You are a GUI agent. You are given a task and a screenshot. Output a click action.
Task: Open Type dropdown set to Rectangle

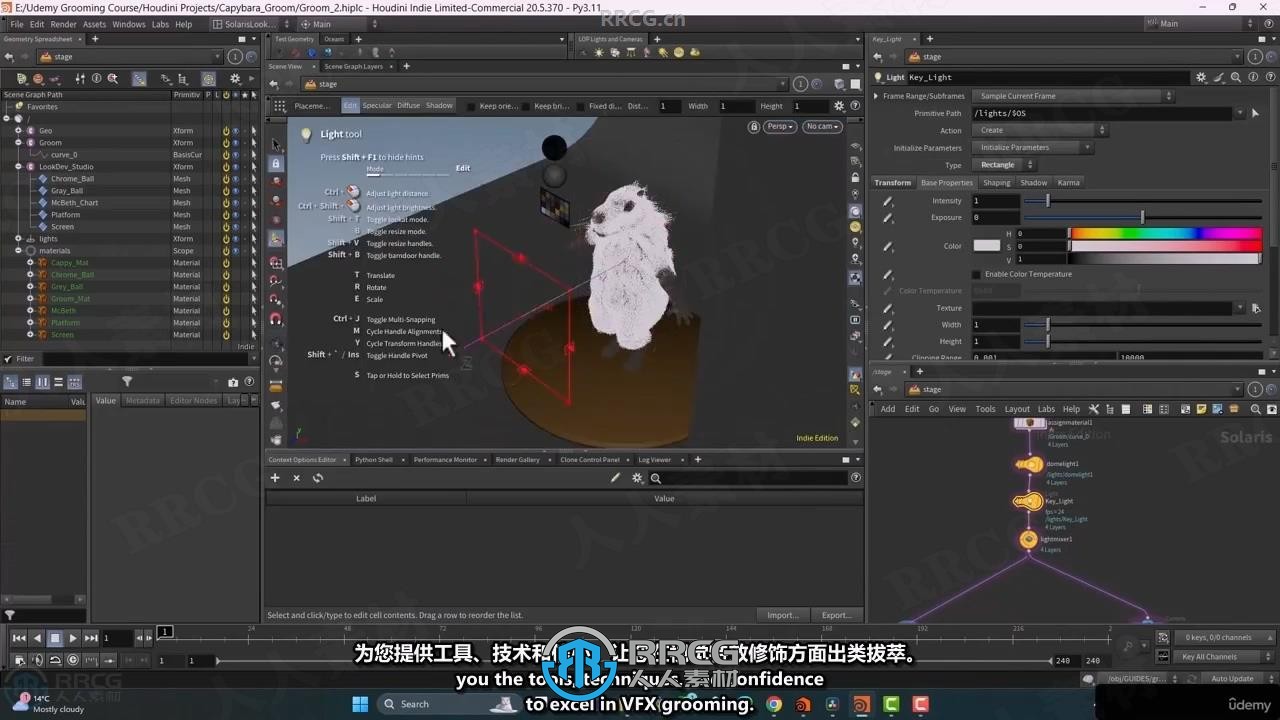tap(1003, 165)
